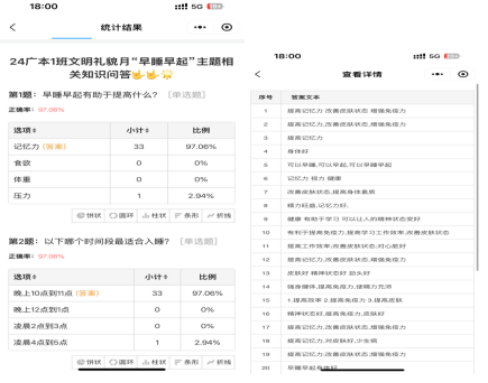Go back from the 统计结果 page

click(13, 27)
